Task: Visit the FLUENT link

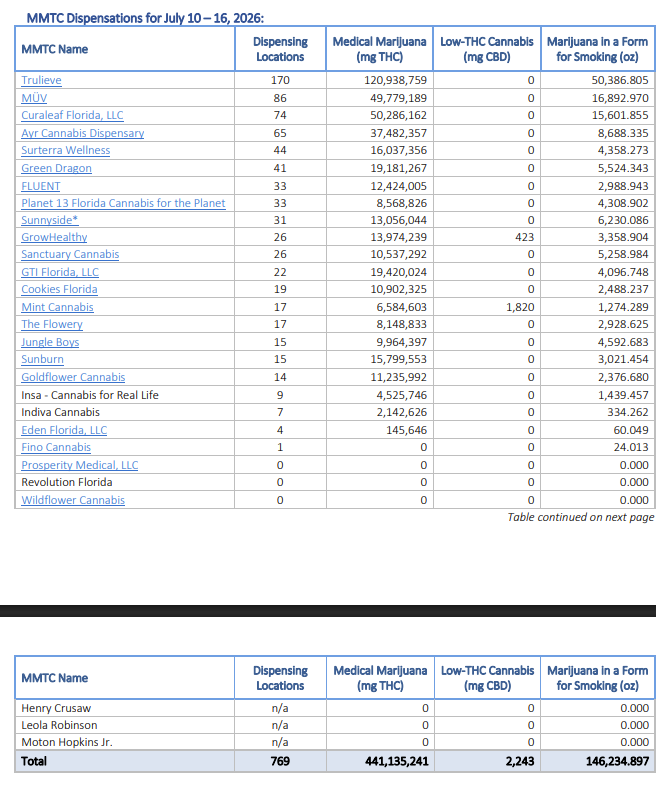Action: pos(40,186)
